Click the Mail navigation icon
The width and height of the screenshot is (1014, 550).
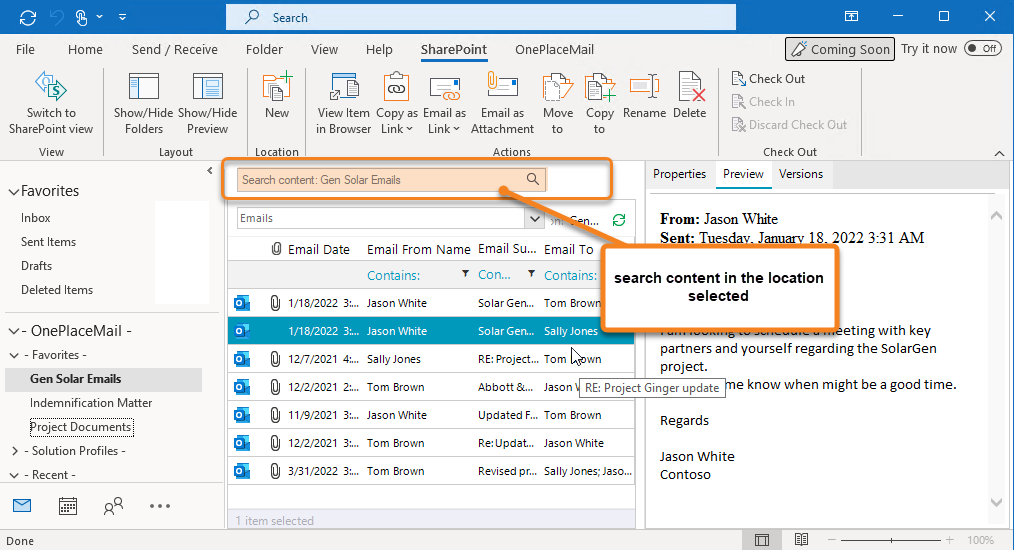(22, 505)
